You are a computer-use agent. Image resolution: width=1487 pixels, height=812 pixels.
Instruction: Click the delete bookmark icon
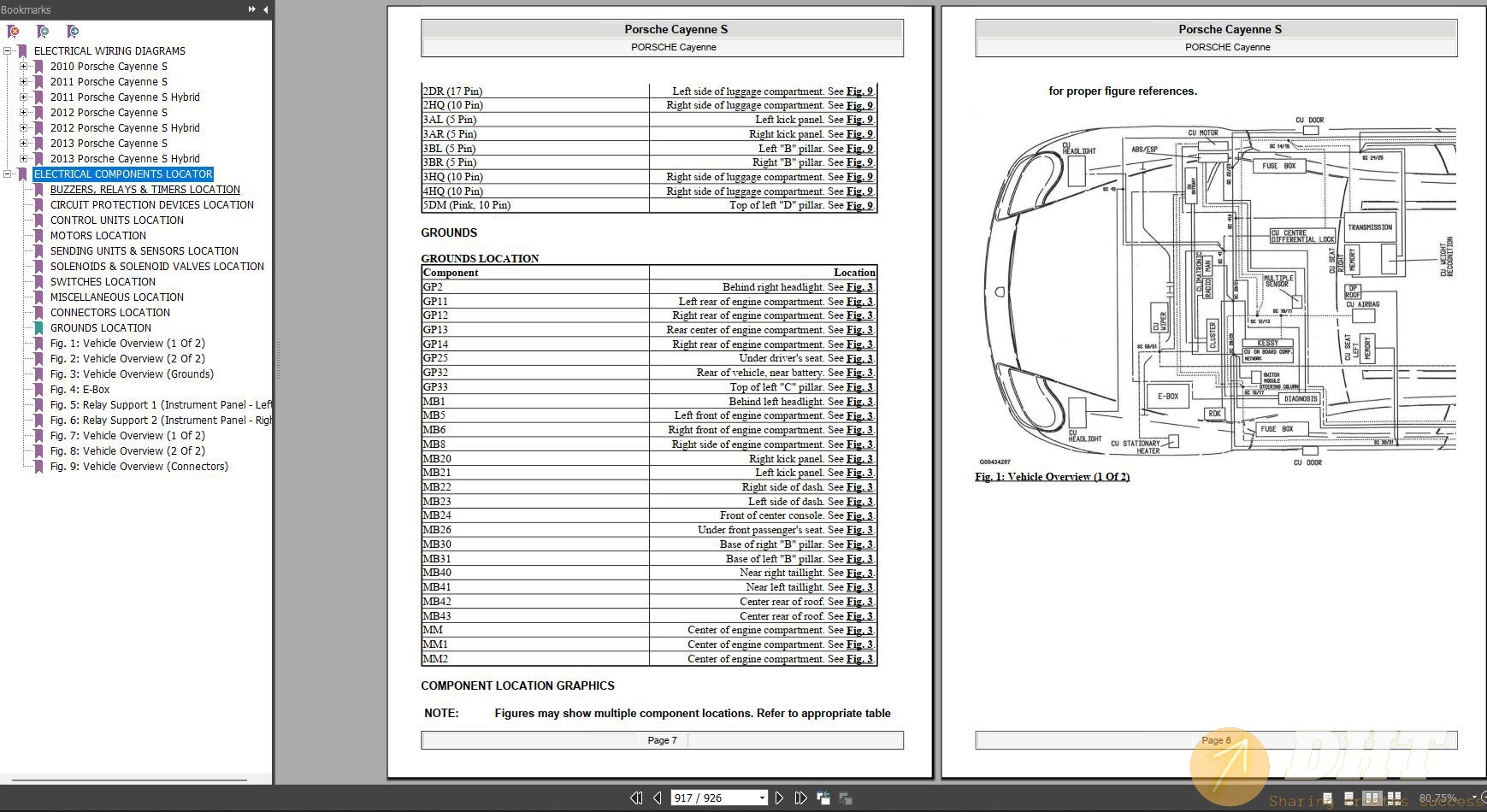click(x=13, y=32)
